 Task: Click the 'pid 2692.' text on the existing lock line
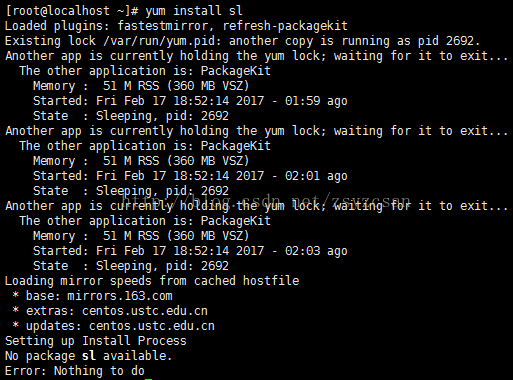pos(449,41)
